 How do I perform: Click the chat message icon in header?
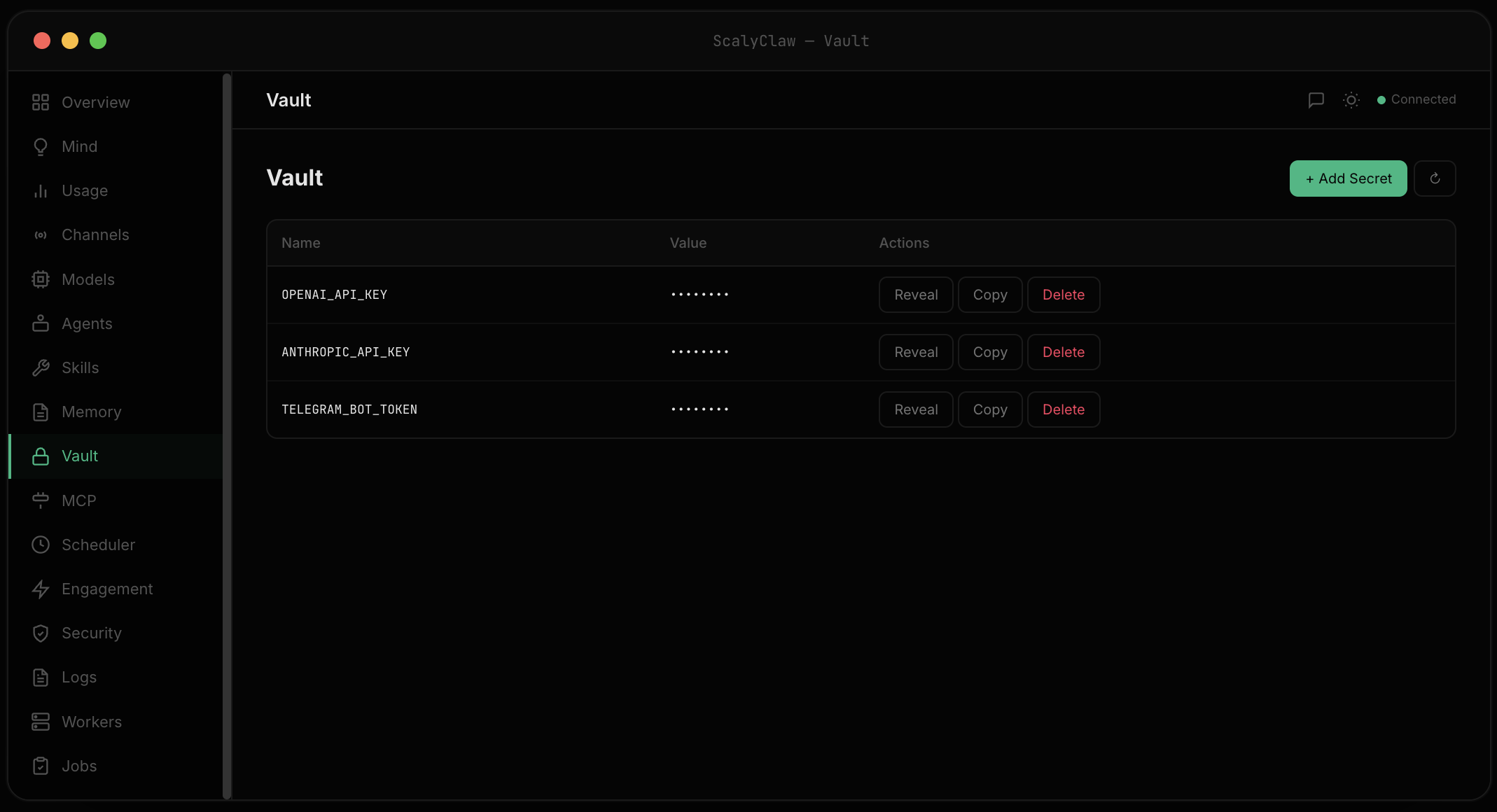[x=1316, y=100]
